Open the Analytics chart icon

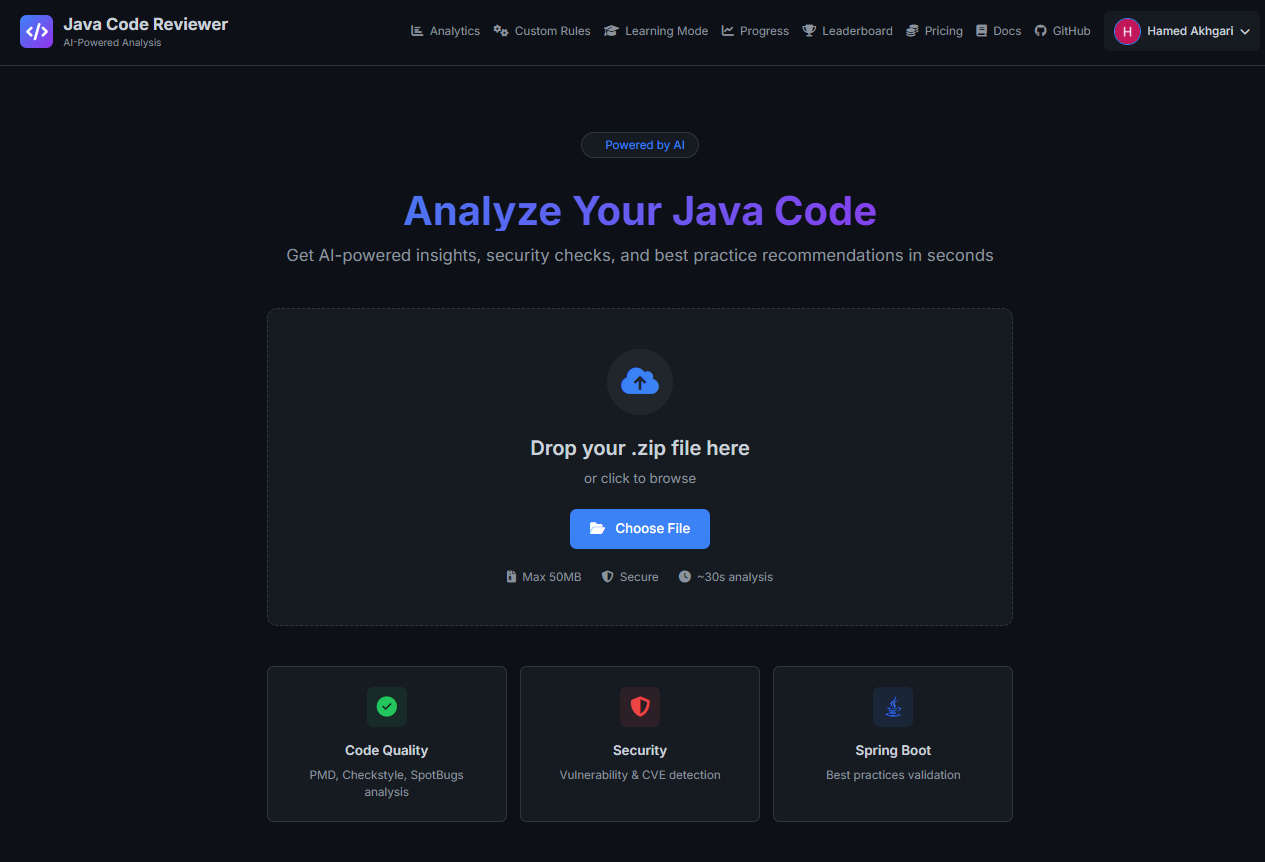click(x=416, y=31)
